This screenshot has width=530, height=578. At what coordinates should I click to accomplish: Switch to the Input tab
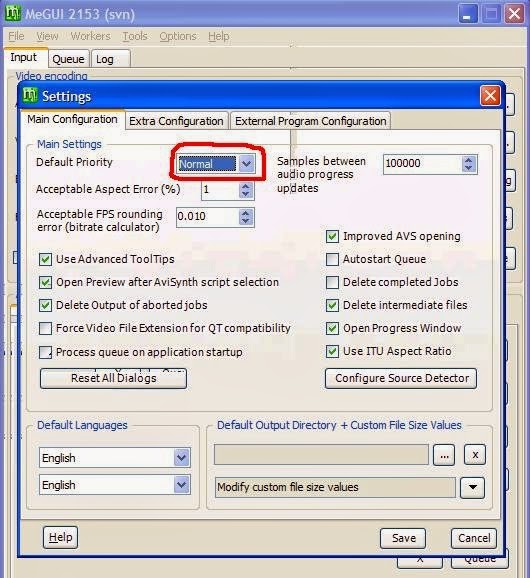26,58
